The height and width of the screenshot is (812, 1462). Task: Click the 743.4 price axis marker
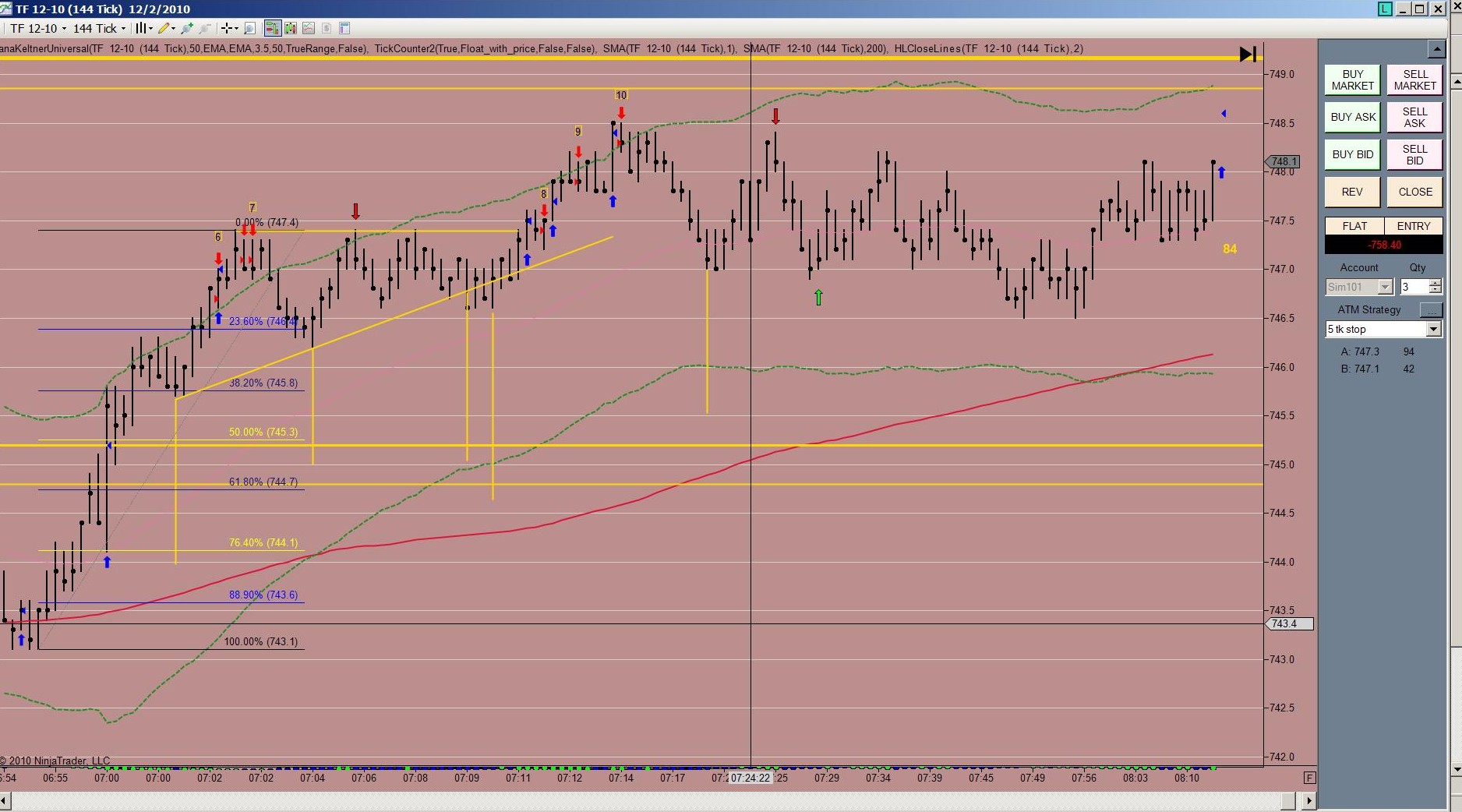[x=1288, y=623]
